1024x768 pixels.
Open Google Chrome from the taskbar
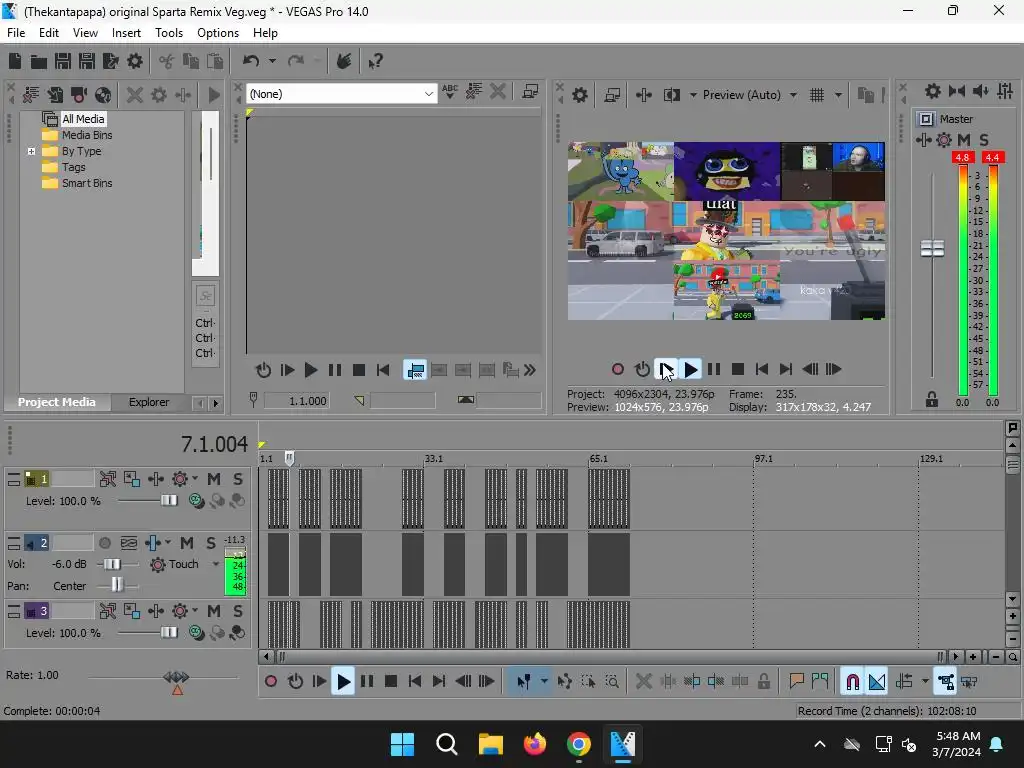(579, 744)
